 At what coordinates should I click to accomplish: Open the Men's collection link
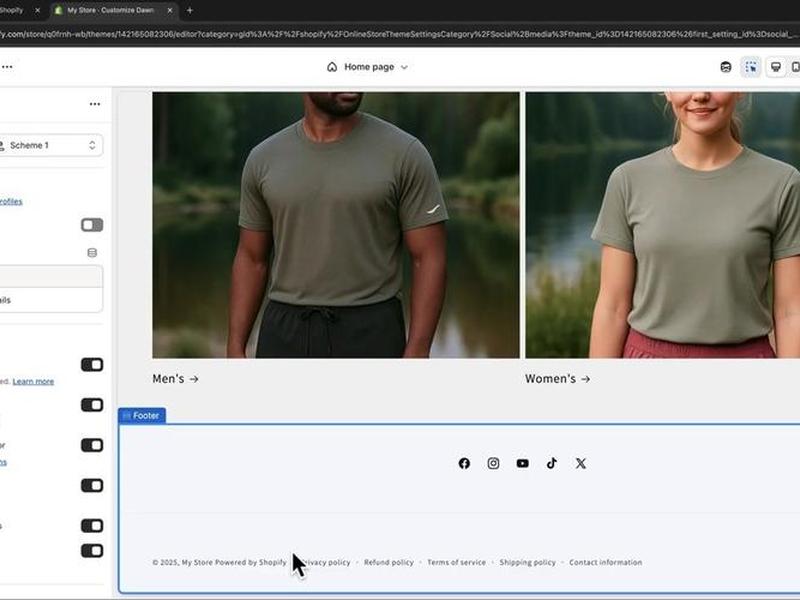coord(176,379)
